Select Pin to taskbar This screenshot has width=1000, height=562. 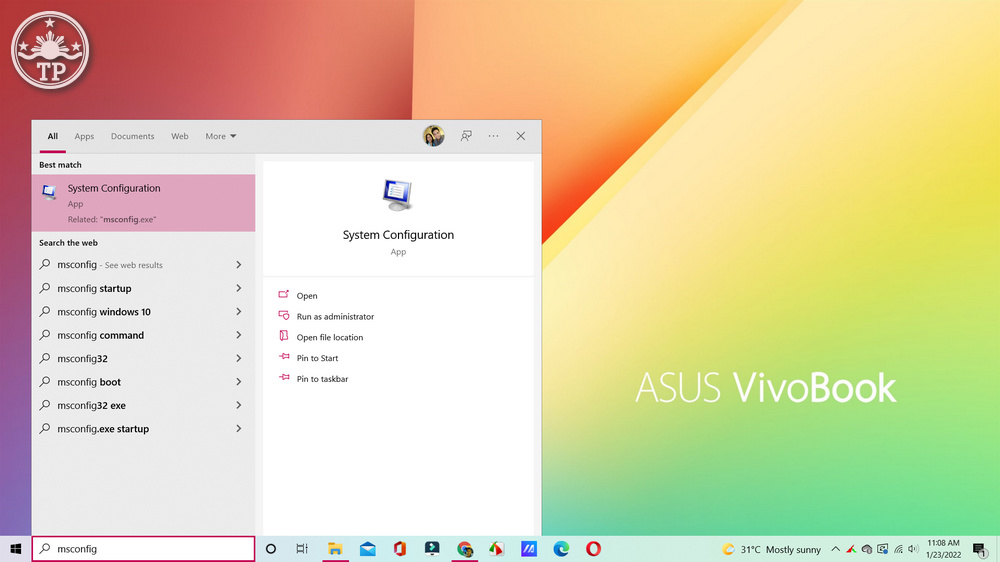pos(322,379)
